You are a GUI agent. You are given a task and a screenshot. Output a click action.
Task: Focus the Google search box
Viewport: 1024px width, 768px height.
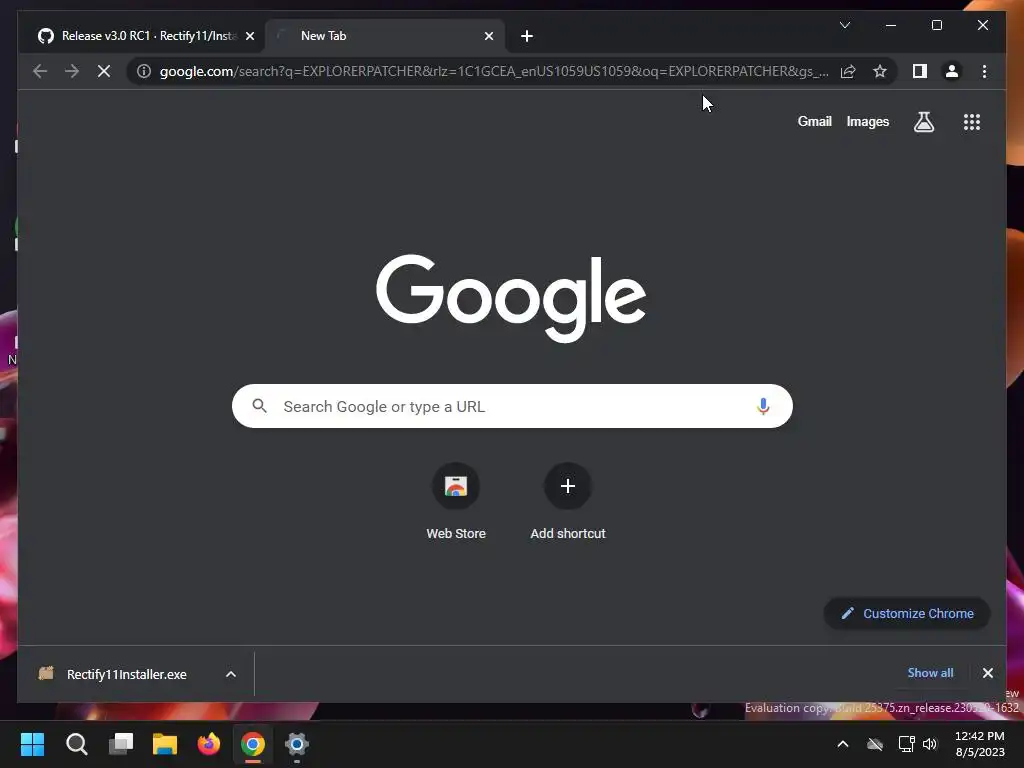tap(512, 406)
